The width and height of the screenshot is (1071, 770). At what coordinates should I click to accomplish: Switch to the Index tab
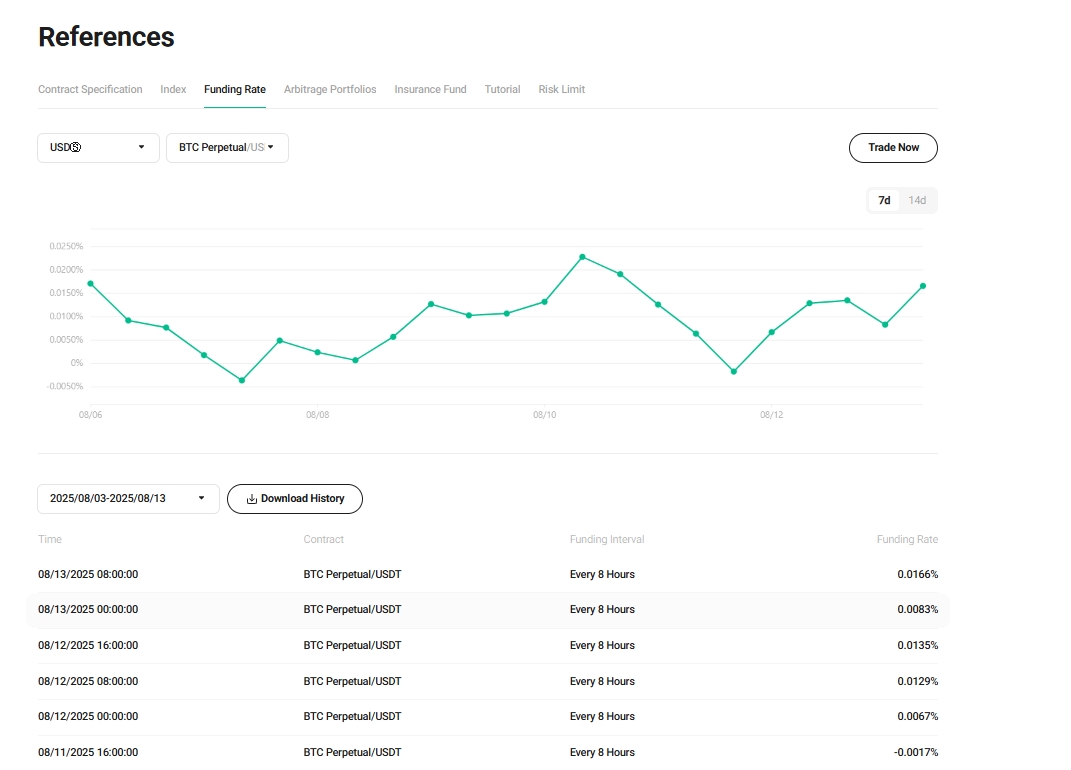173,90
